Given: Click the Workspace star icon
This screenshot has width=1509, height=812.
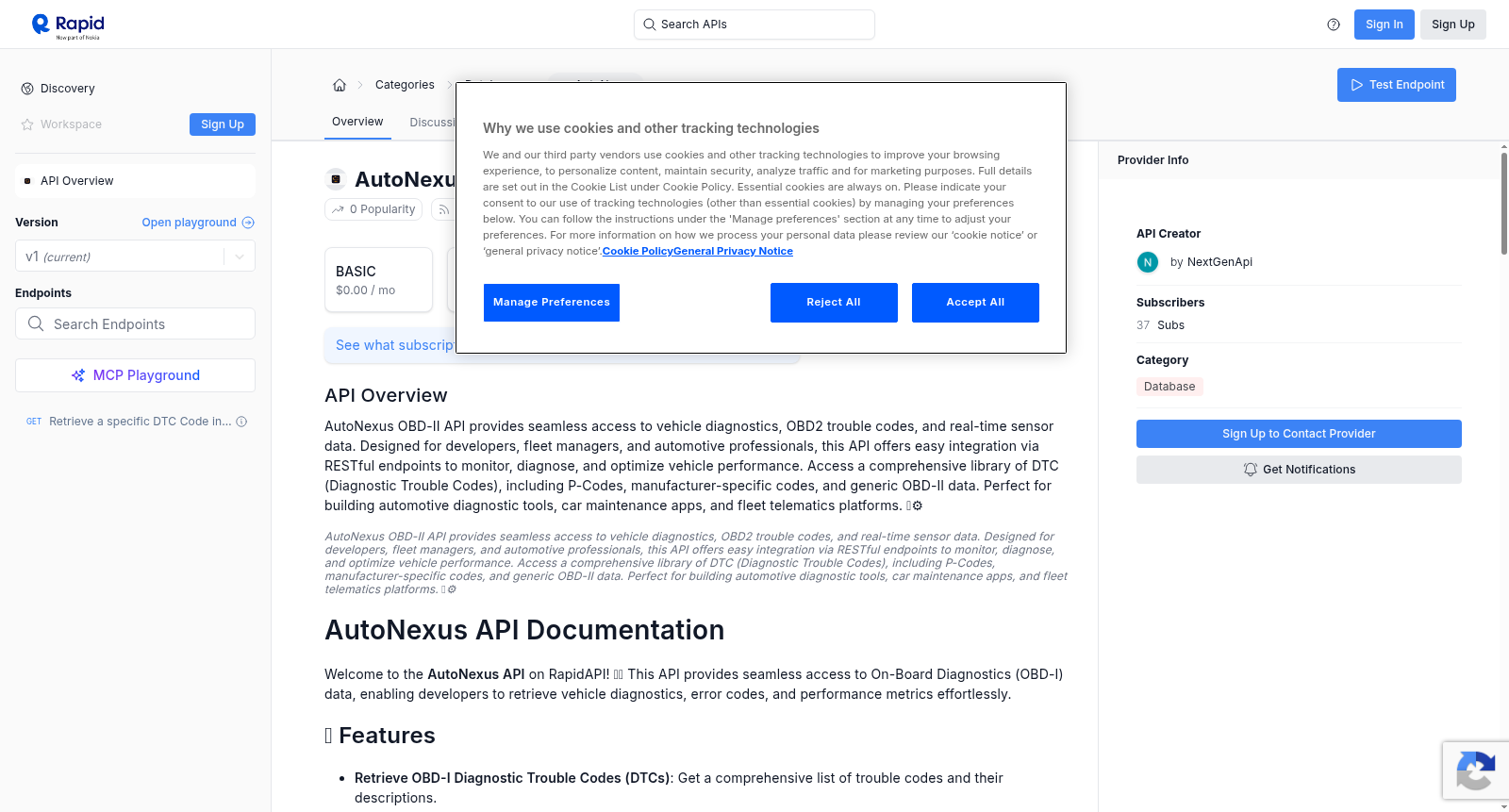Looking at the screenshot, I should (27, 124).
